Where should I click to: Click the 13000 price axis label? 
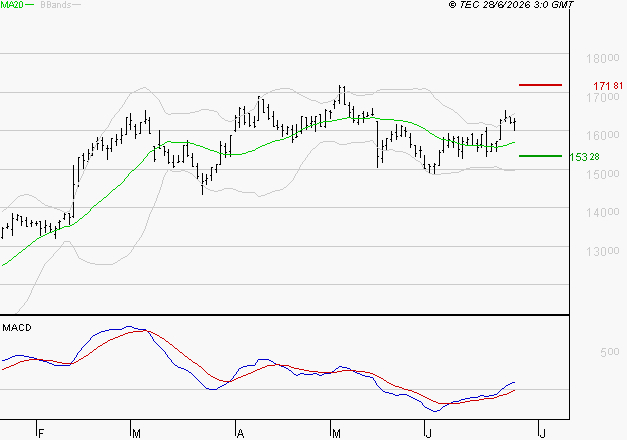point(603,251)
